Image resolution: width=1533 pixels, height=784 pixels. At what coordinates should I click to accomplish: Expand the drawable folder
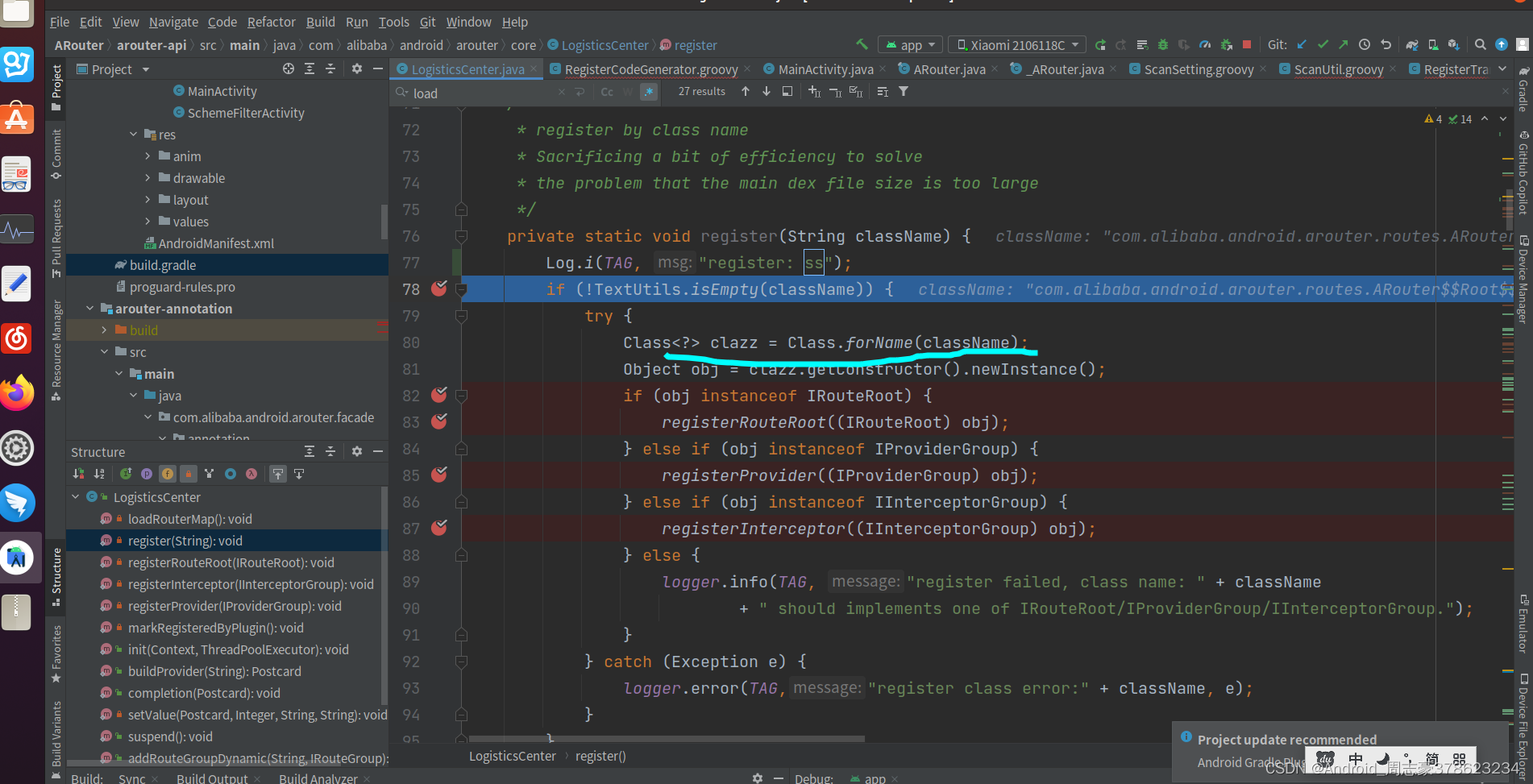coord(148,178)
